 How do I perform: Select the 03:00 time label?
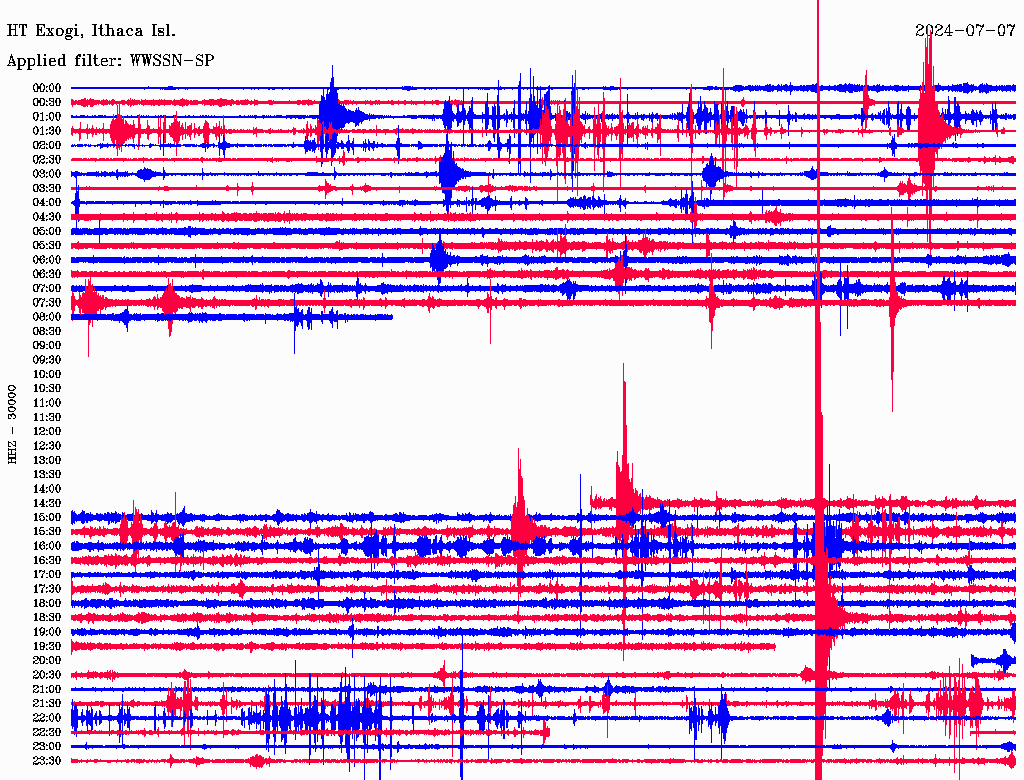(47, 174)
